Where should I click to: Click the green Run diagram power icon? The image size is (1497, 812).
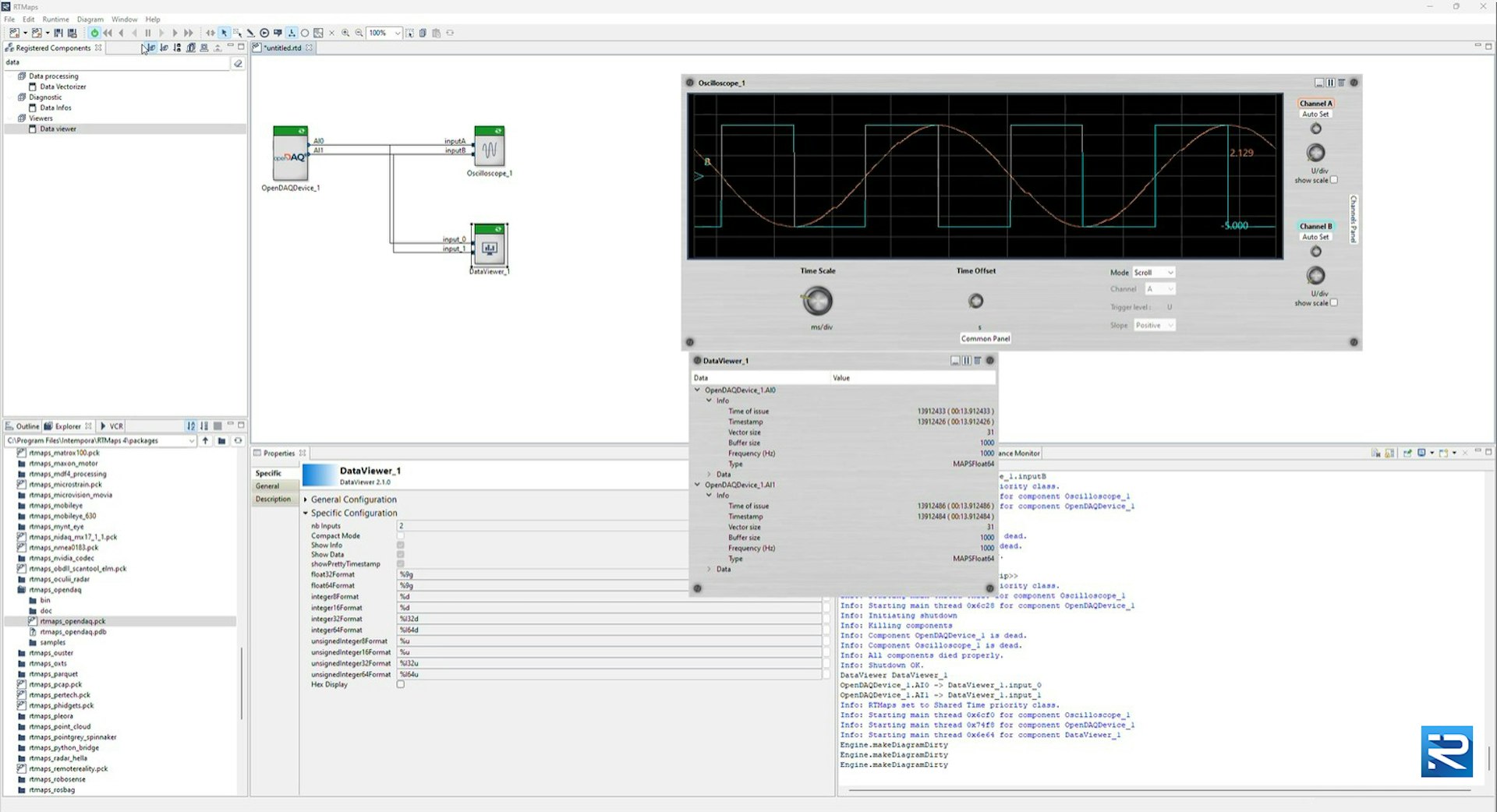94,33
